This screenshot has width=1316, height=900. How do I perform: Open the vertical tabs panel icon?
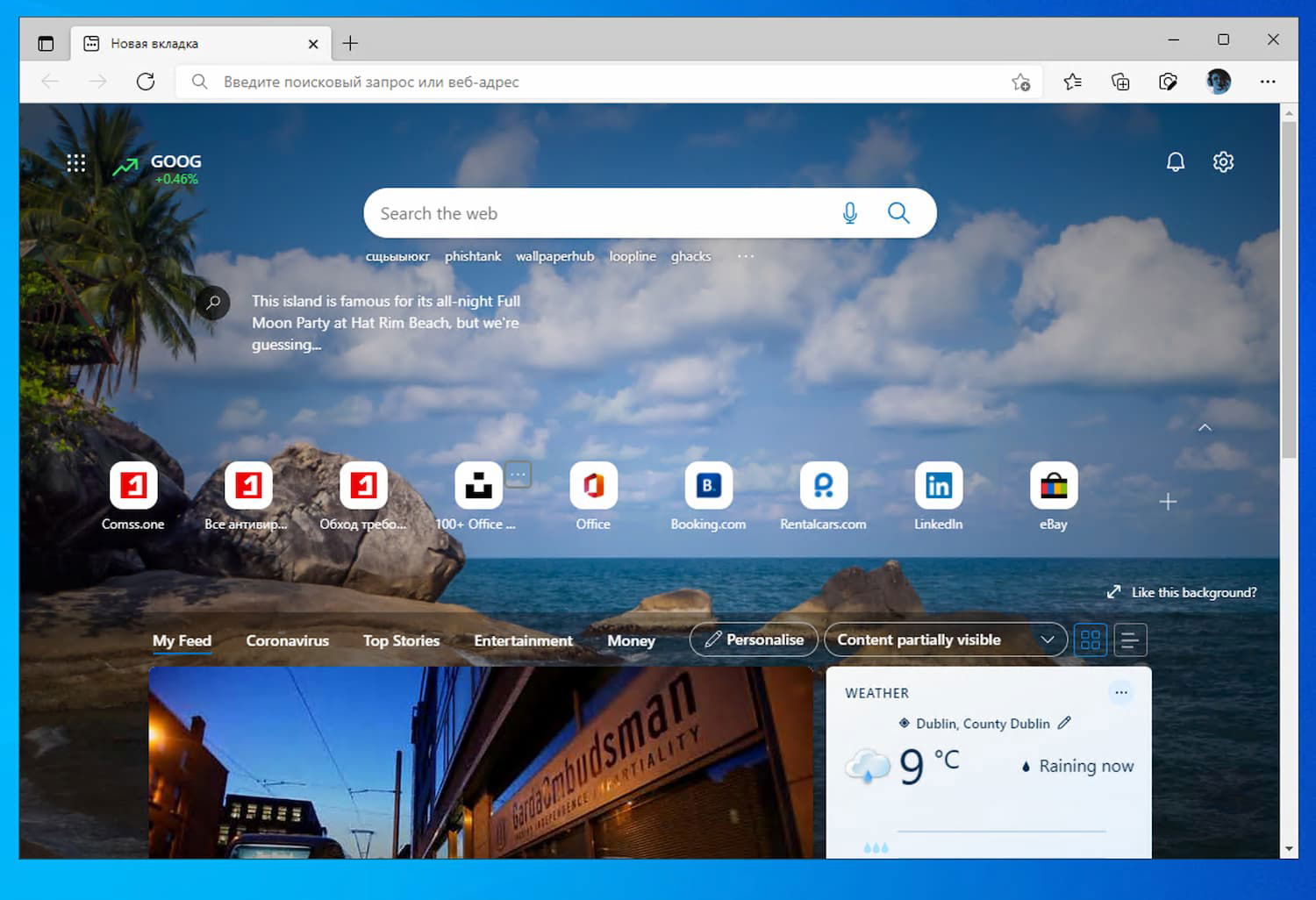tap(46, 43)
